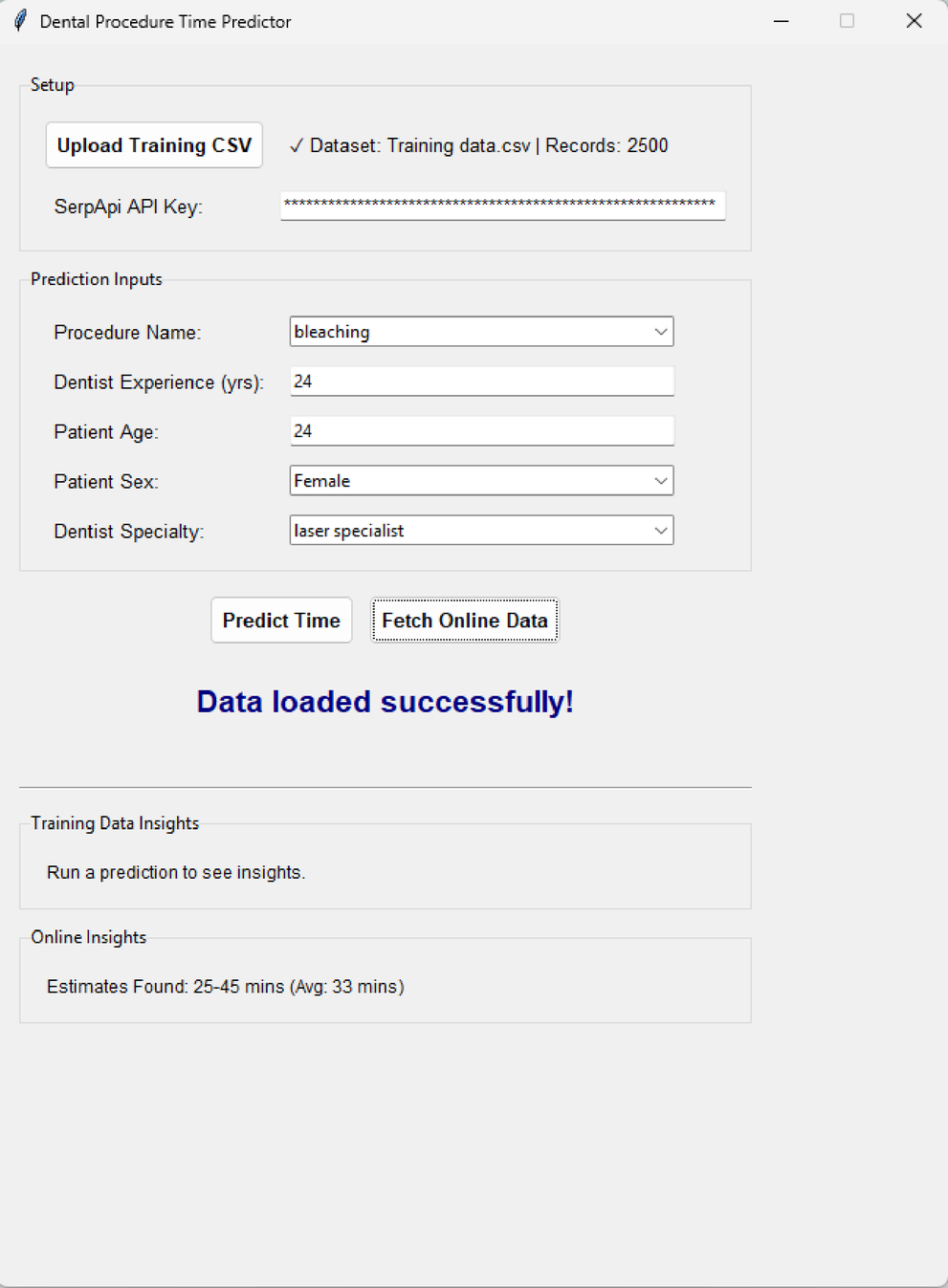Select the Patient Age input box
Image resolution: width=948 pixels, height=1288 pixels.
coord(481,431)
